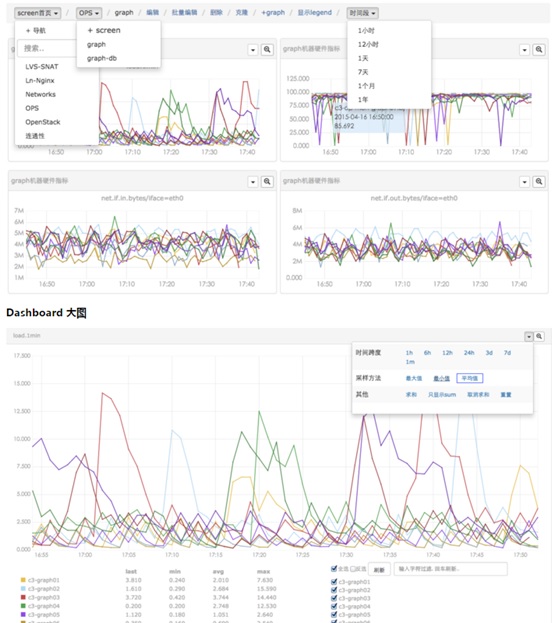The height and width of the screenshot is (623, 554).
Task: Select 连通性 from navigation list
Action: [35, 136]
